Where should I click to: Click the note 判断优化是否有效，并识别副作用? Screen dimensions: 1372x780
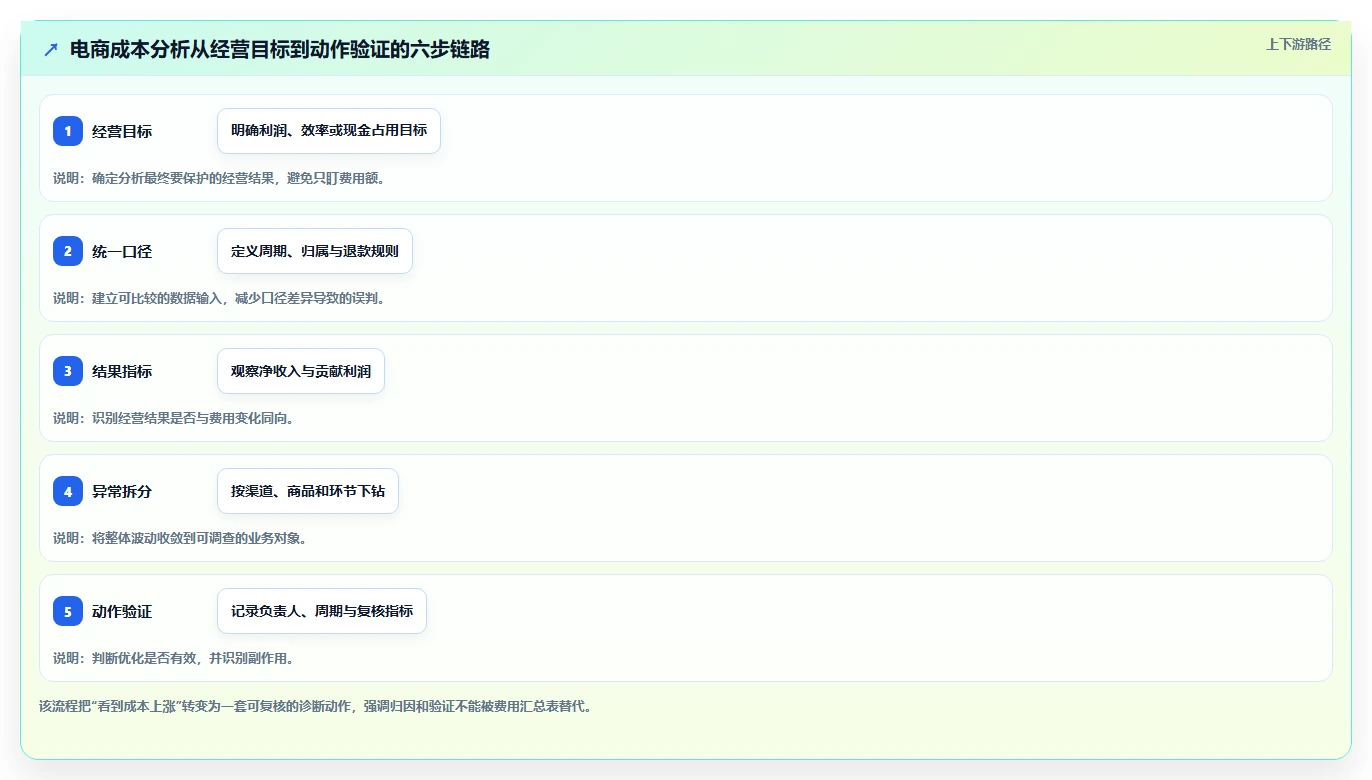tap(174, 658)
